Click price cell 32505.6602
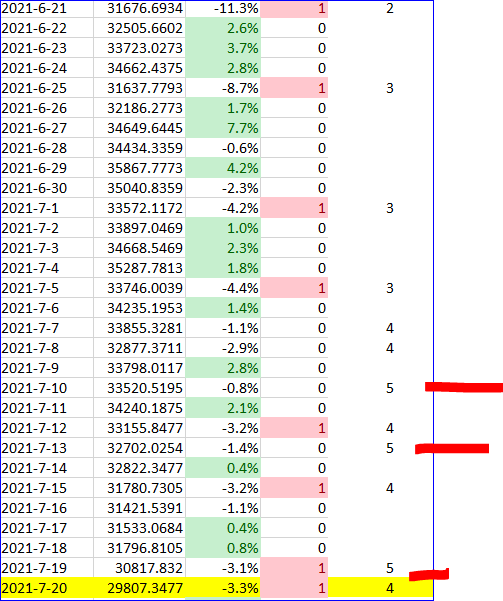The height and width of the screenshot is (601, 503). point(139,28)
